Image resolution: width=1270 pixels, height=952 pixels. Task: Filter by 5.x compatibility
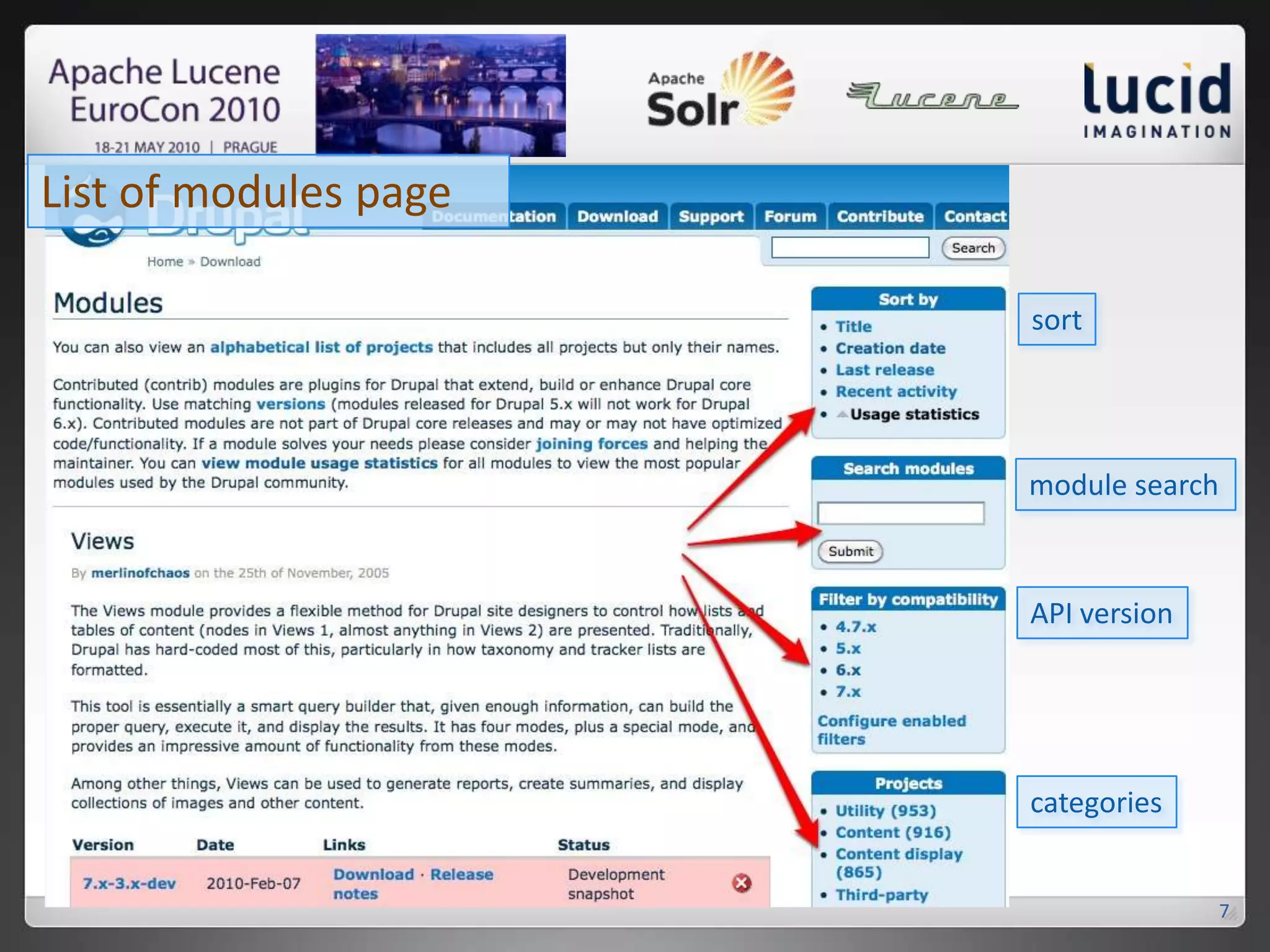[848, 648]
